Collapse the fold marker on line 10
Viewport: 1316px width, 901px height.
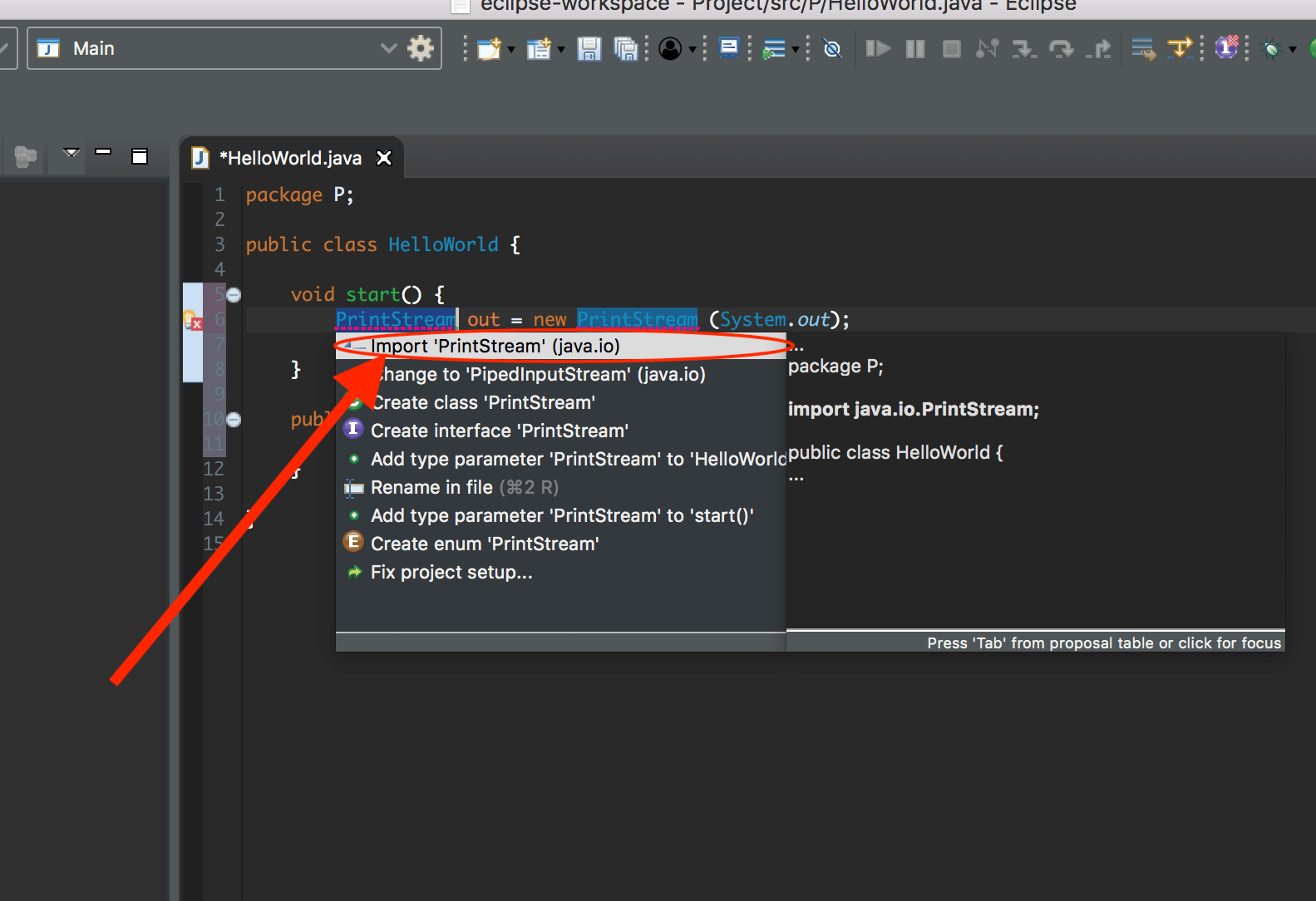[234, 420]
